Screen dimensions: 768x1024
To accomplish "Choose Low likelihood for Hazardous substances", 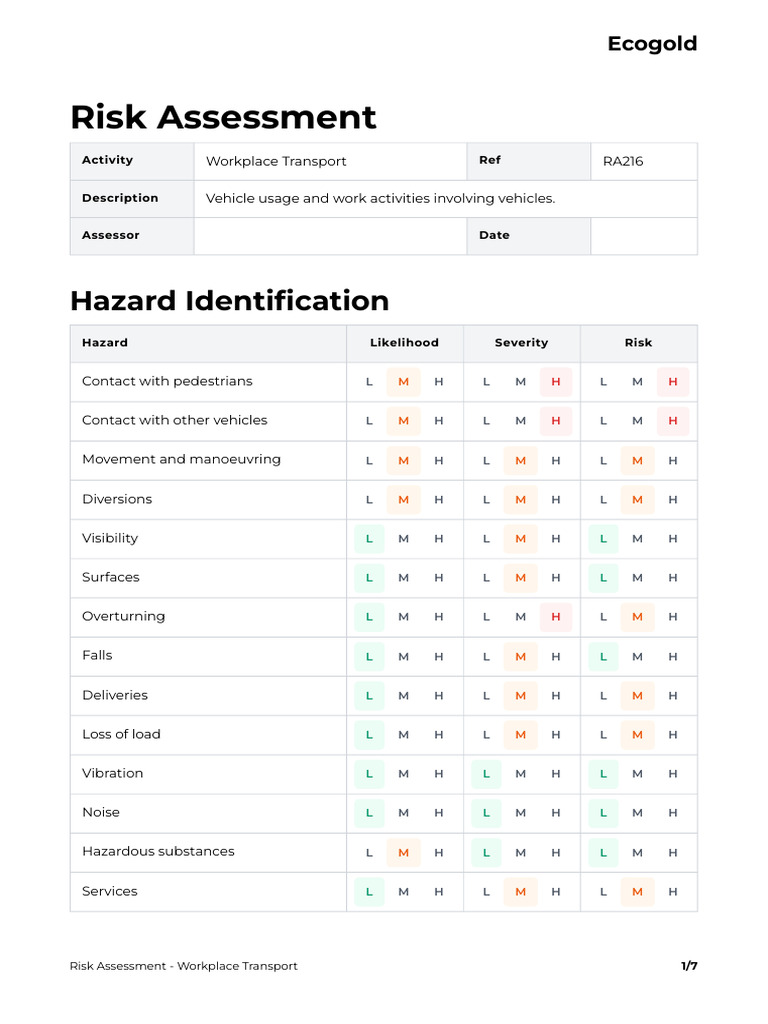I will (x=369, y=852).
